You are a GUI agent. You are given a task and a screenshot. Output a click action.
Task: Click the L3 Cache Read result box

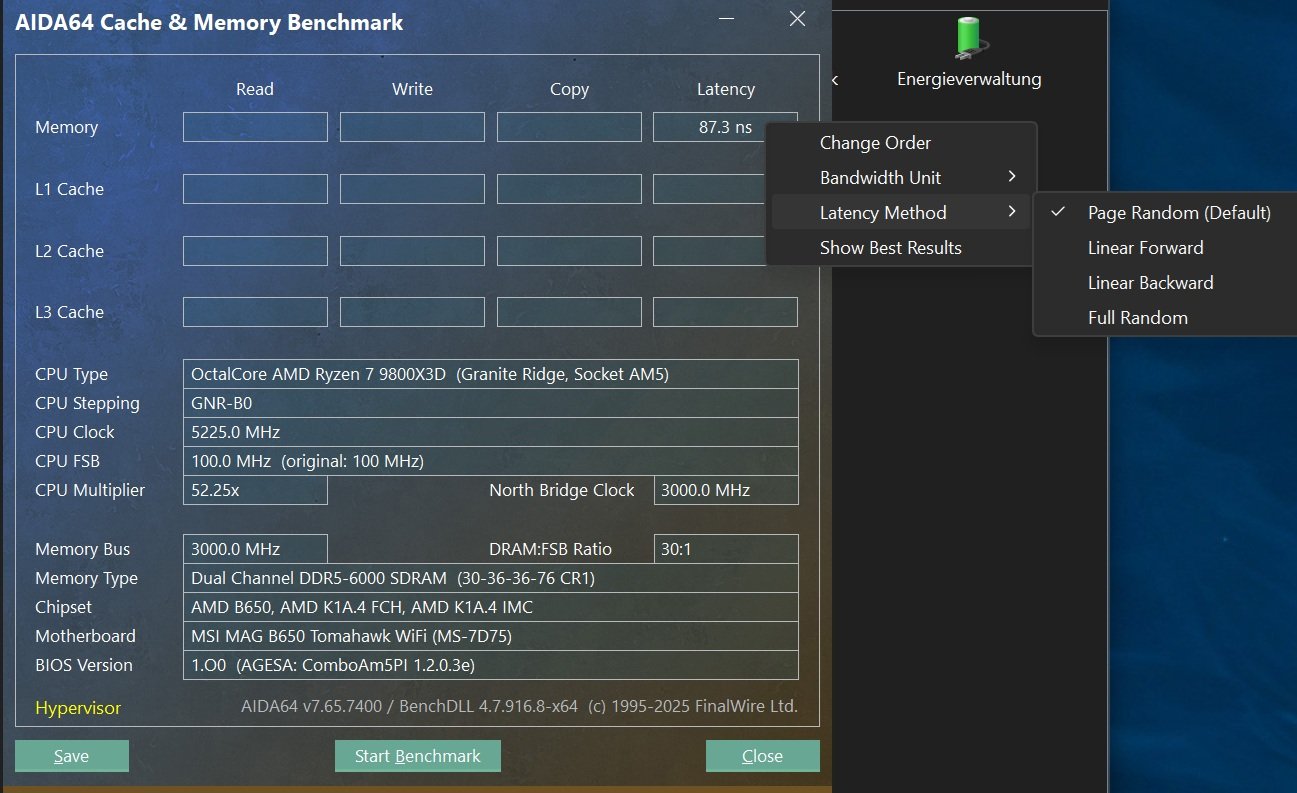(x=255, y=312)
